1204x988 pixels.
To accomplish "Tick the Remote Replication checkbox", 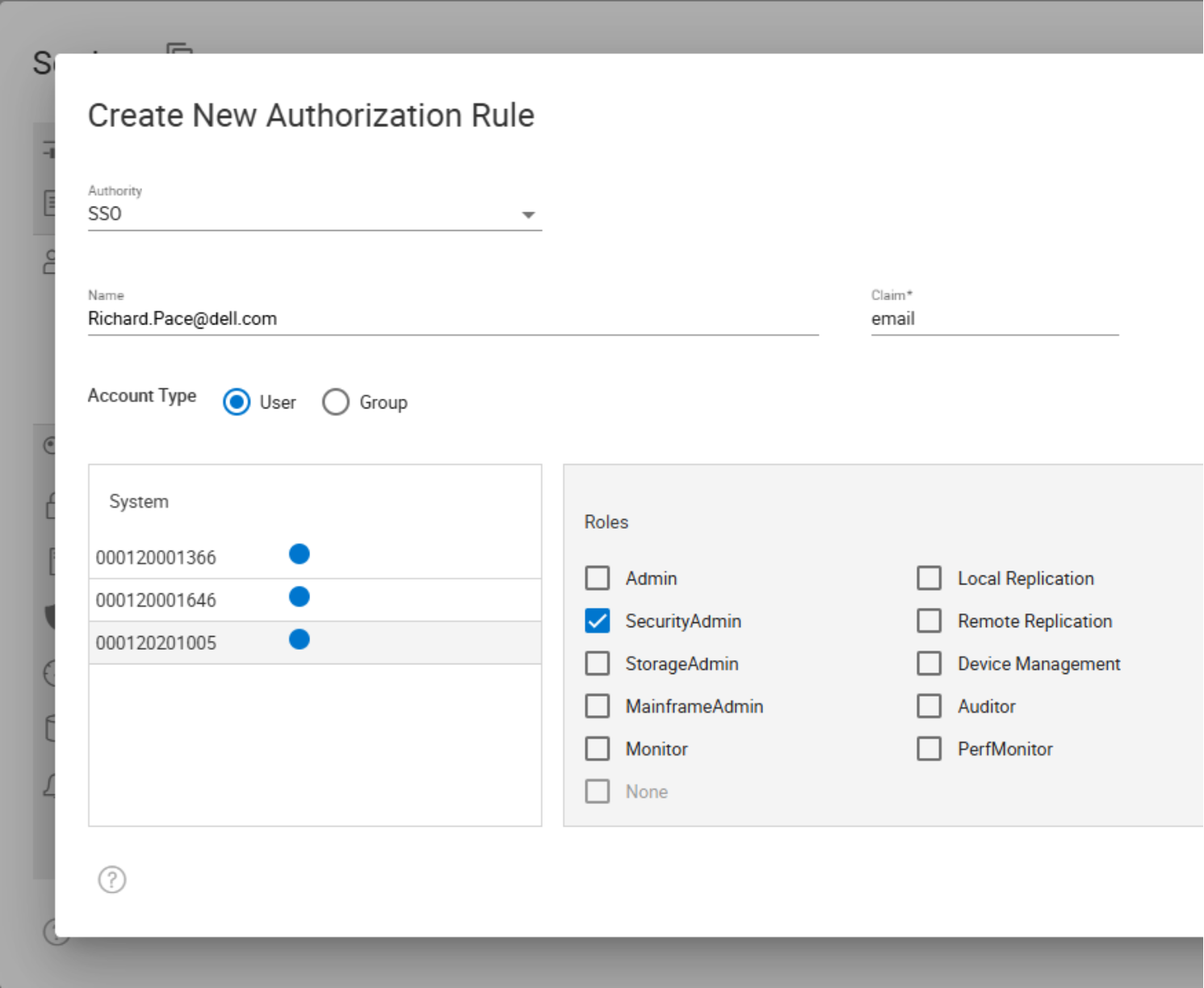I will (929, 621).
